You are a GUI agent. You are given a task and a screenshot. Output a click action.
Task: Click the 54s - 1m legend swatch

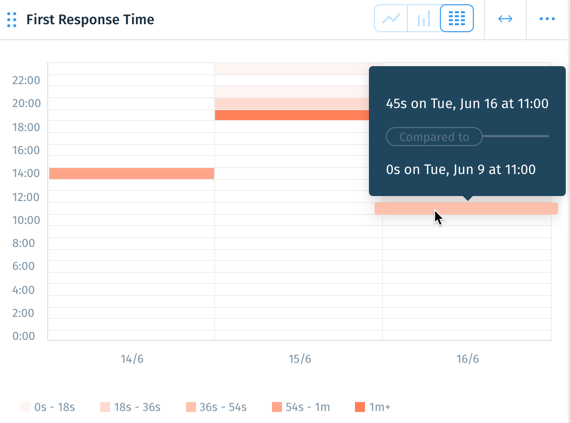point(277,407)
